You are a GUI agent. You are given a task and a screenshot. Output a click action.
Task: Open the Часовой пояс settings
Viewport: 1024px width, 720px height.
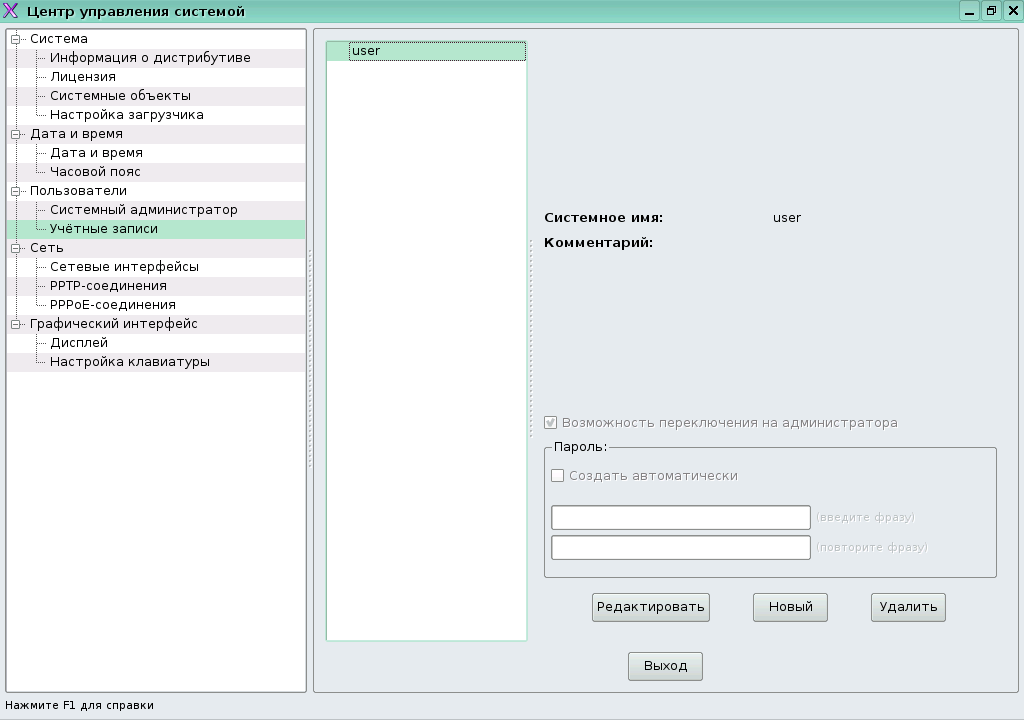point(95,171)
